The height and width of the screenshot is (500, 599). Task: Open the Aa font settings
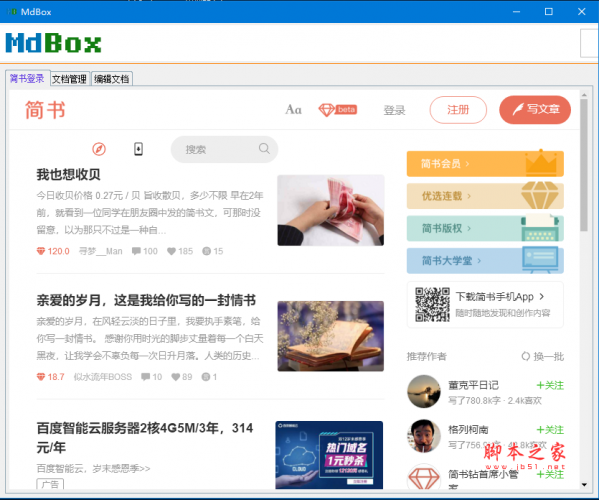coord(293,110)
